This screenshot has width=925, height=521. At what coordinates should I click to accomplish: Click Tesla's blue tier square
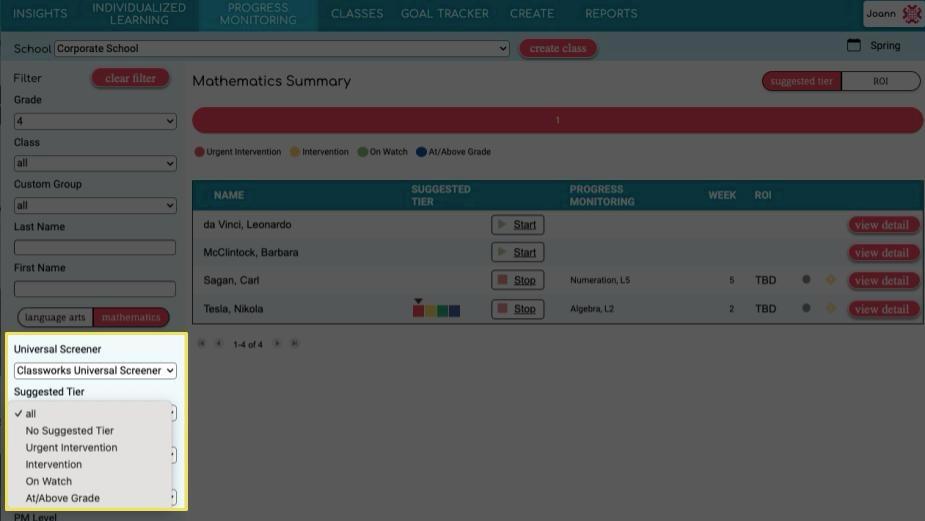454,310
